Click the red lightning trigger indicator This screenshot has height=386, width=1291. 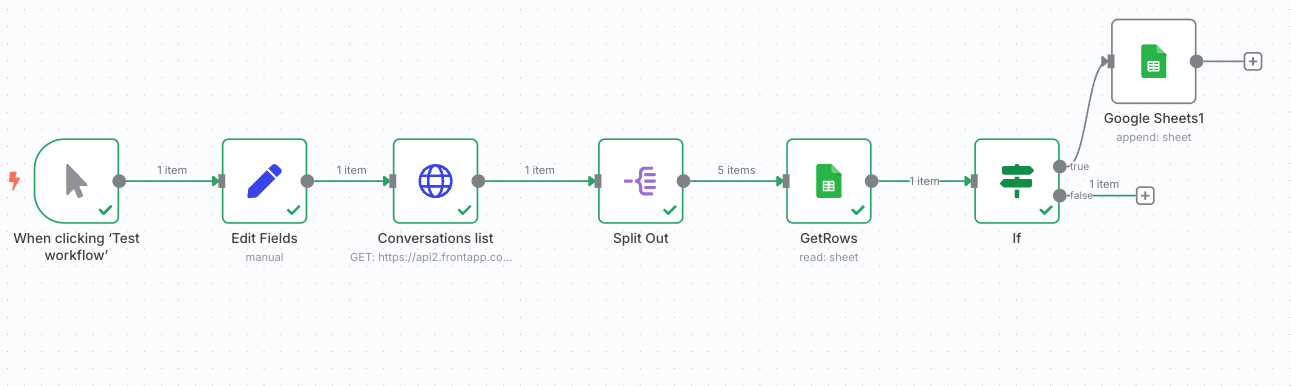tap(14, 180)
